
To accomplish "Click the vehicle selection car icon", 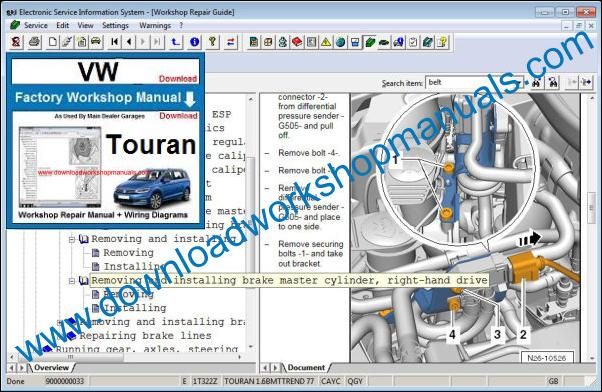I will tap(96, 41).
